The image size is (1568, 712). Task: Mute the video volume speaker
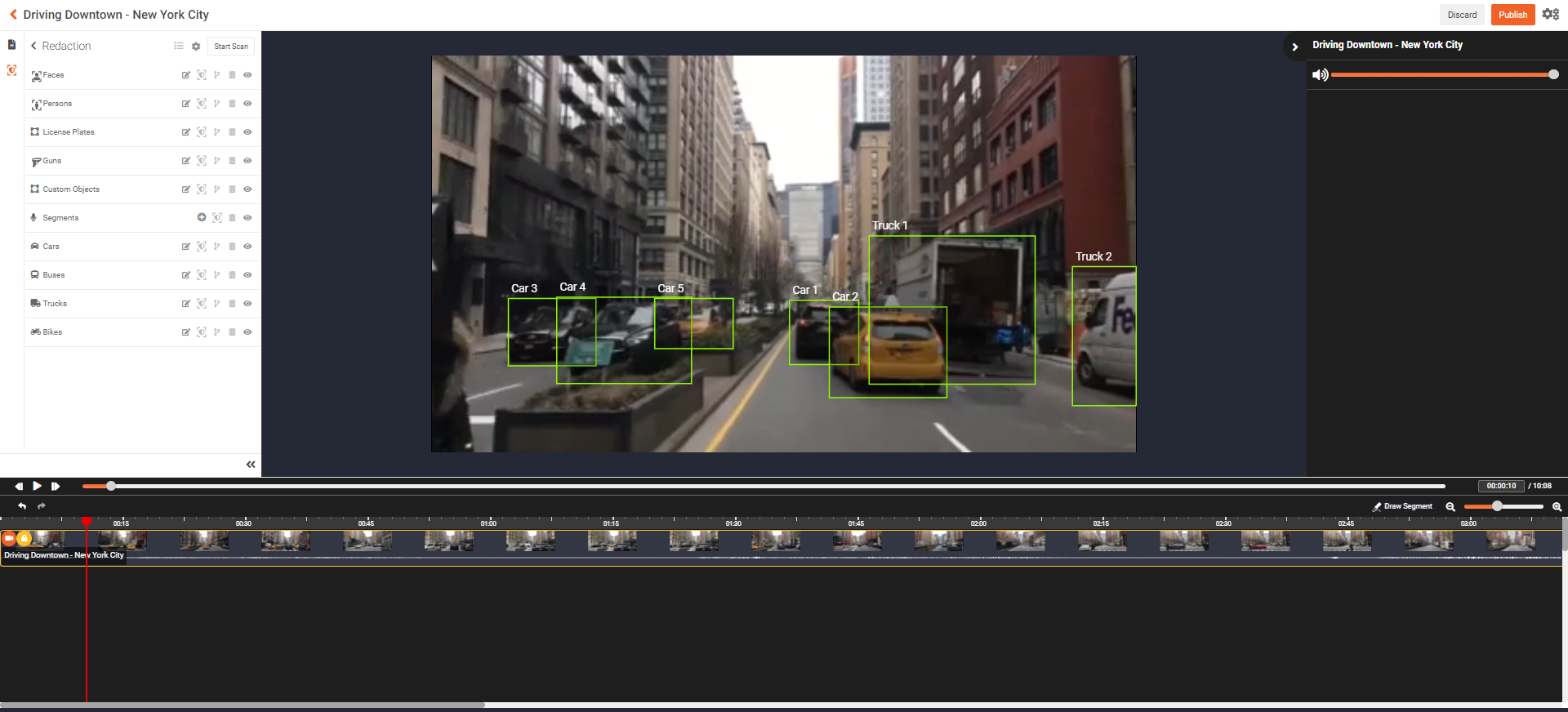click(1319, 75)
